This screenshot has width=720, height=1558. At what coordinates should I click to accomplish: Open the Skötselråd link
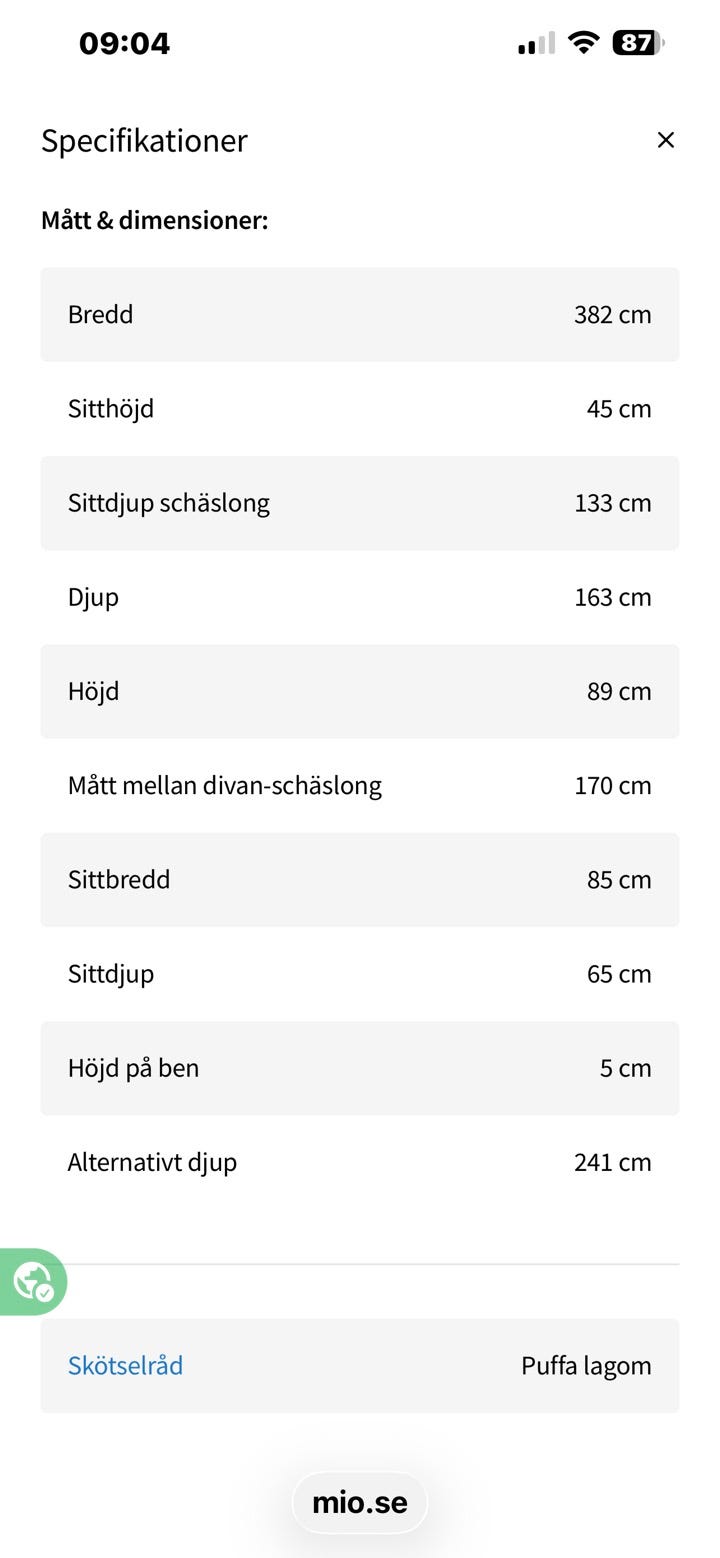click(x=125, y=1365)
